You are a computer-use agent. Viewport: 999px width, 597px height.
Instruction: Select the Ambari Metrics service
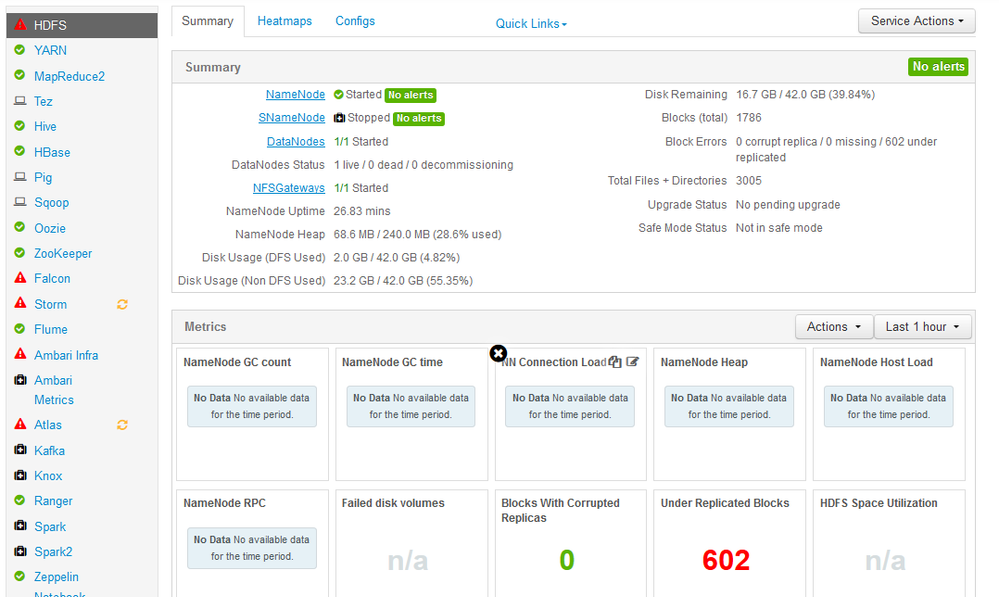click(x=54, y=390)
